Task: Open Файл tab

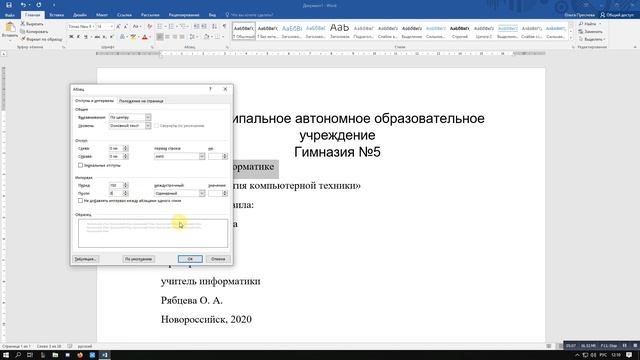Action: [x=10, y=15]
